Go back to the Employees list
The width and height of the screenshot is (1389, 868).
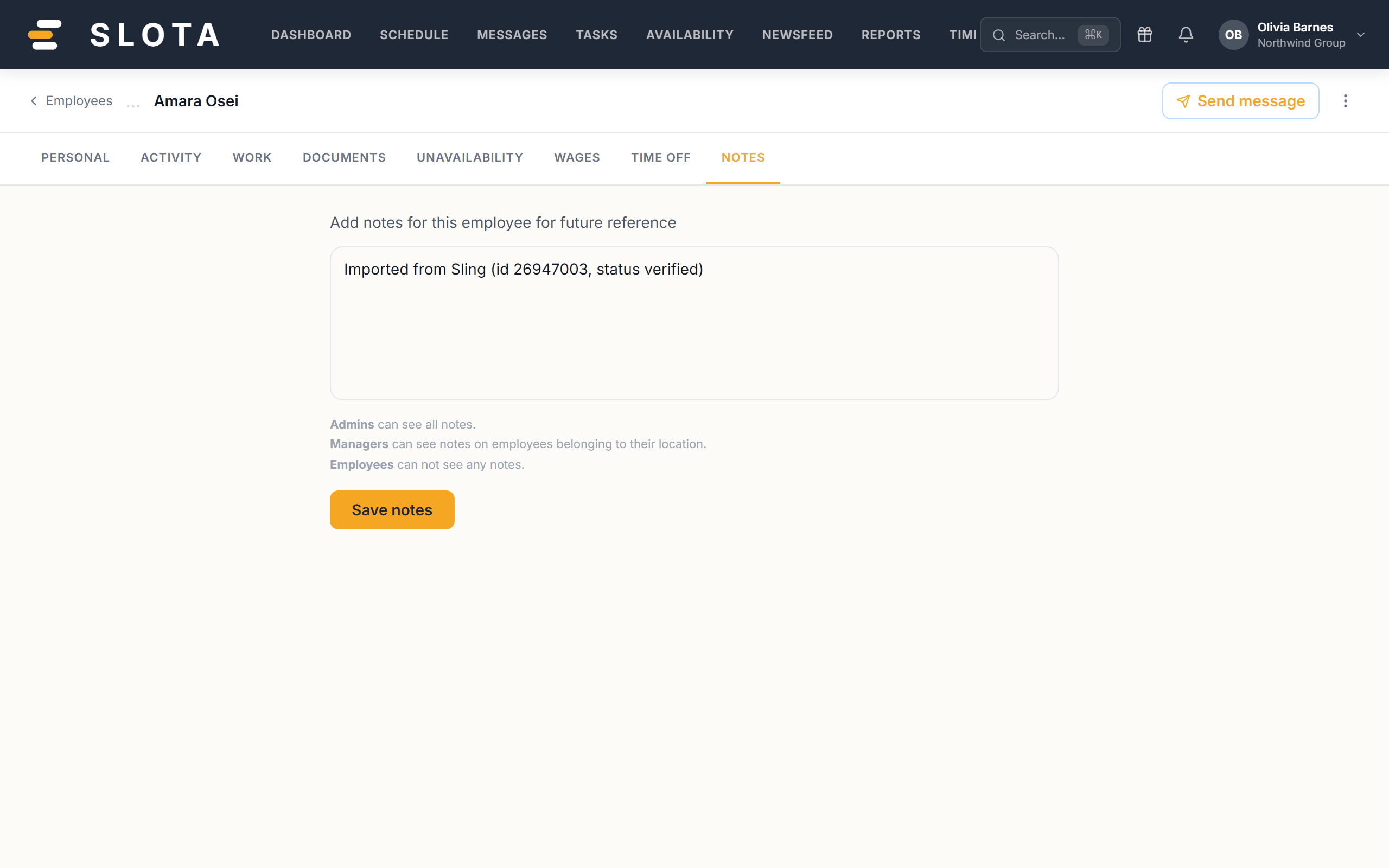pos(79,101)
